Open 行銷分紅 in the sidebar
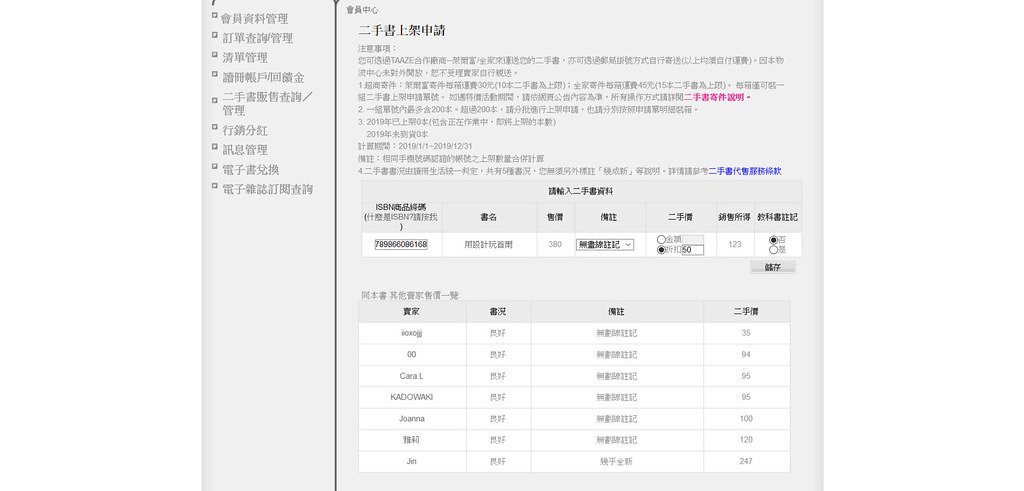Viewport: 1024px width, 491px height. pyautogui.click(x=245, y=131)
